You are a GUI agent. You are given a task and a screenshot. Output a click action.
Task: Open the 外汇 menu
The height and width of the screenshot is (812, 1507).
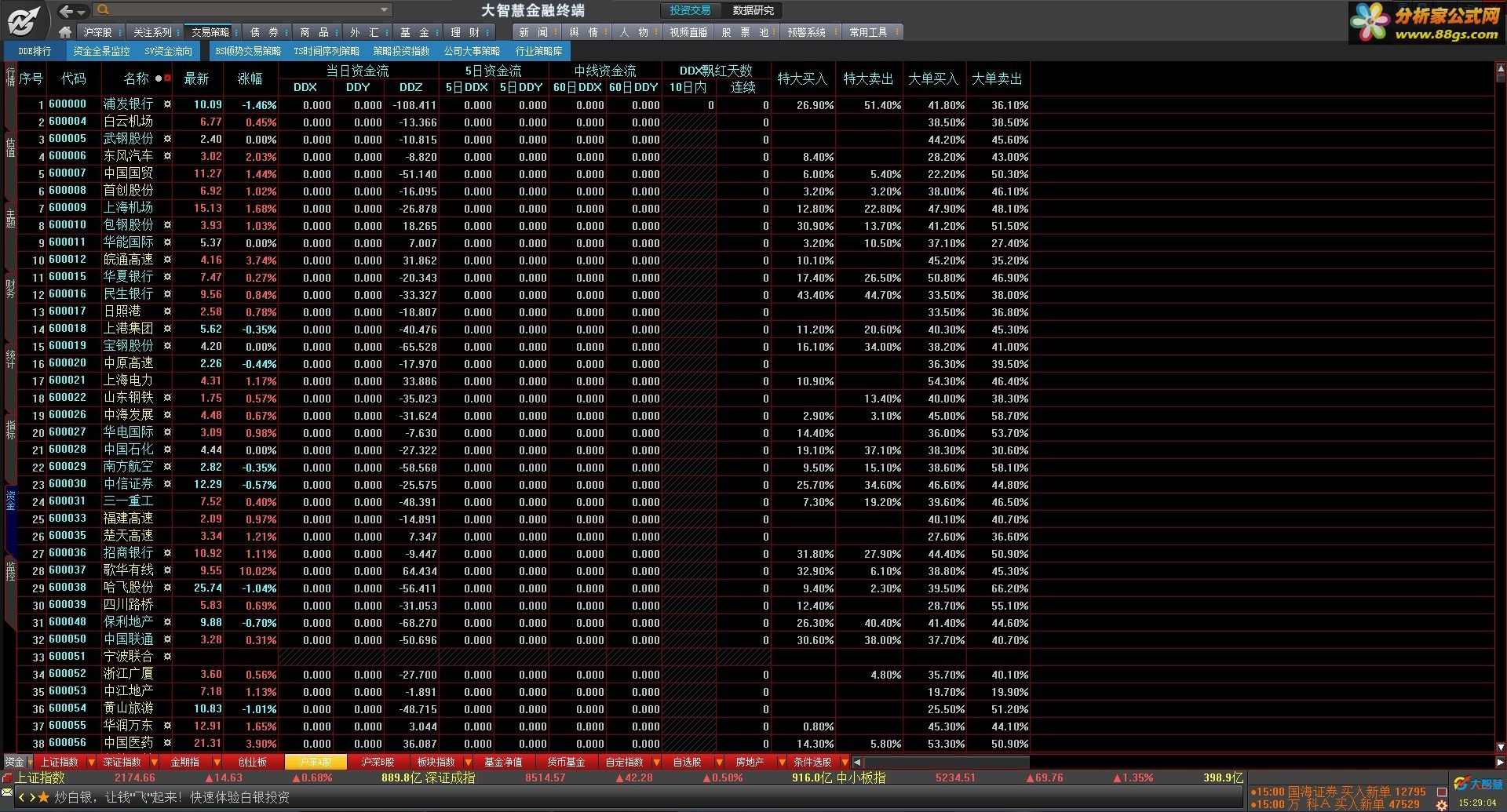(x=366, y=32)
